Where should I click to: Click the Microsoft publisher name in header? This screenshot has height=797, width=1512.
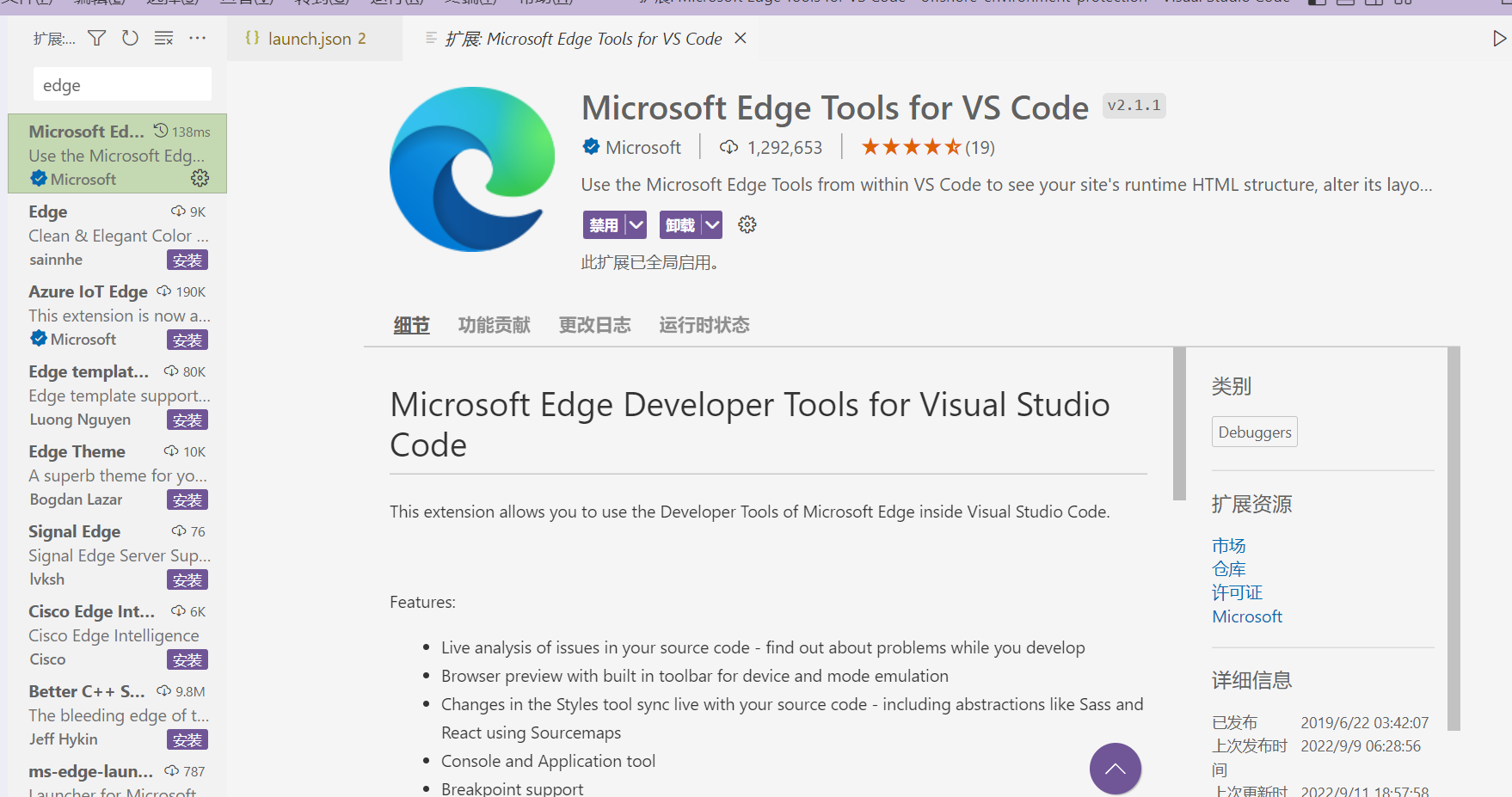tap(642, 147)
